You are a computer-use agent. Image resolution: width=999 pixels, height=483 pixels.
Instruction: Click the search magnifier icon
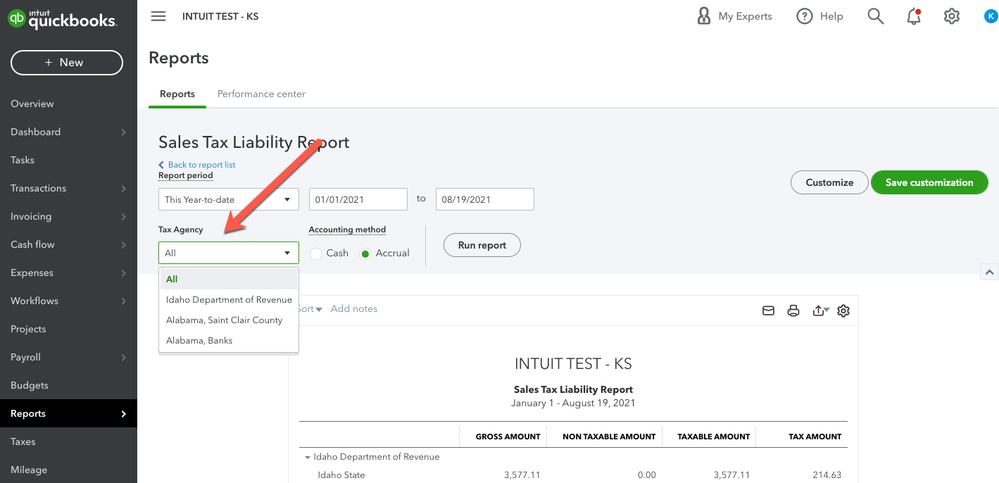point(875,17)
